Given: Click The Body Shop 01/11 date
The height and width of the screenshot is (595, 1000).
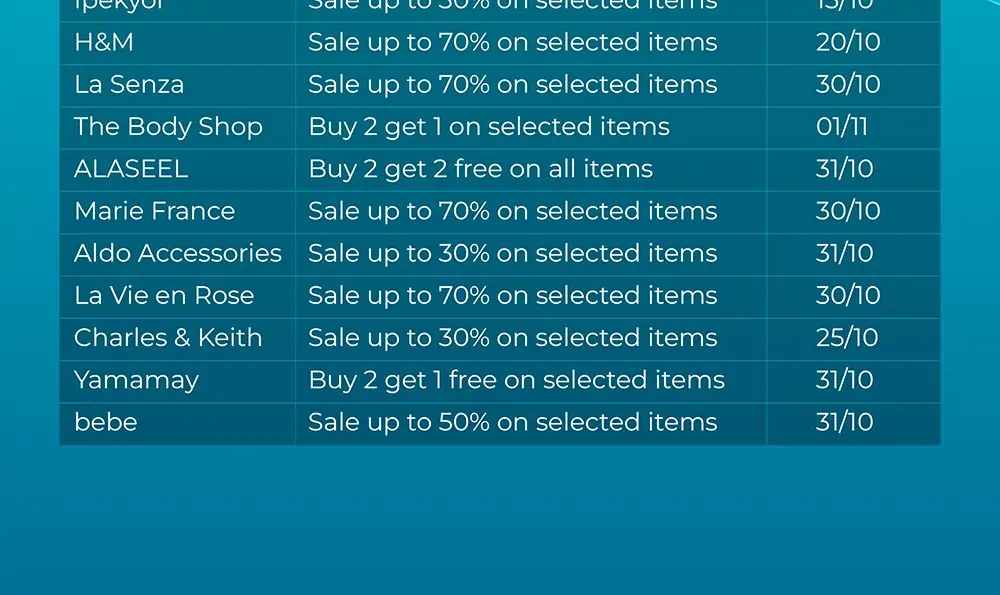Looking at the screenshot, I should pos(842,127).
